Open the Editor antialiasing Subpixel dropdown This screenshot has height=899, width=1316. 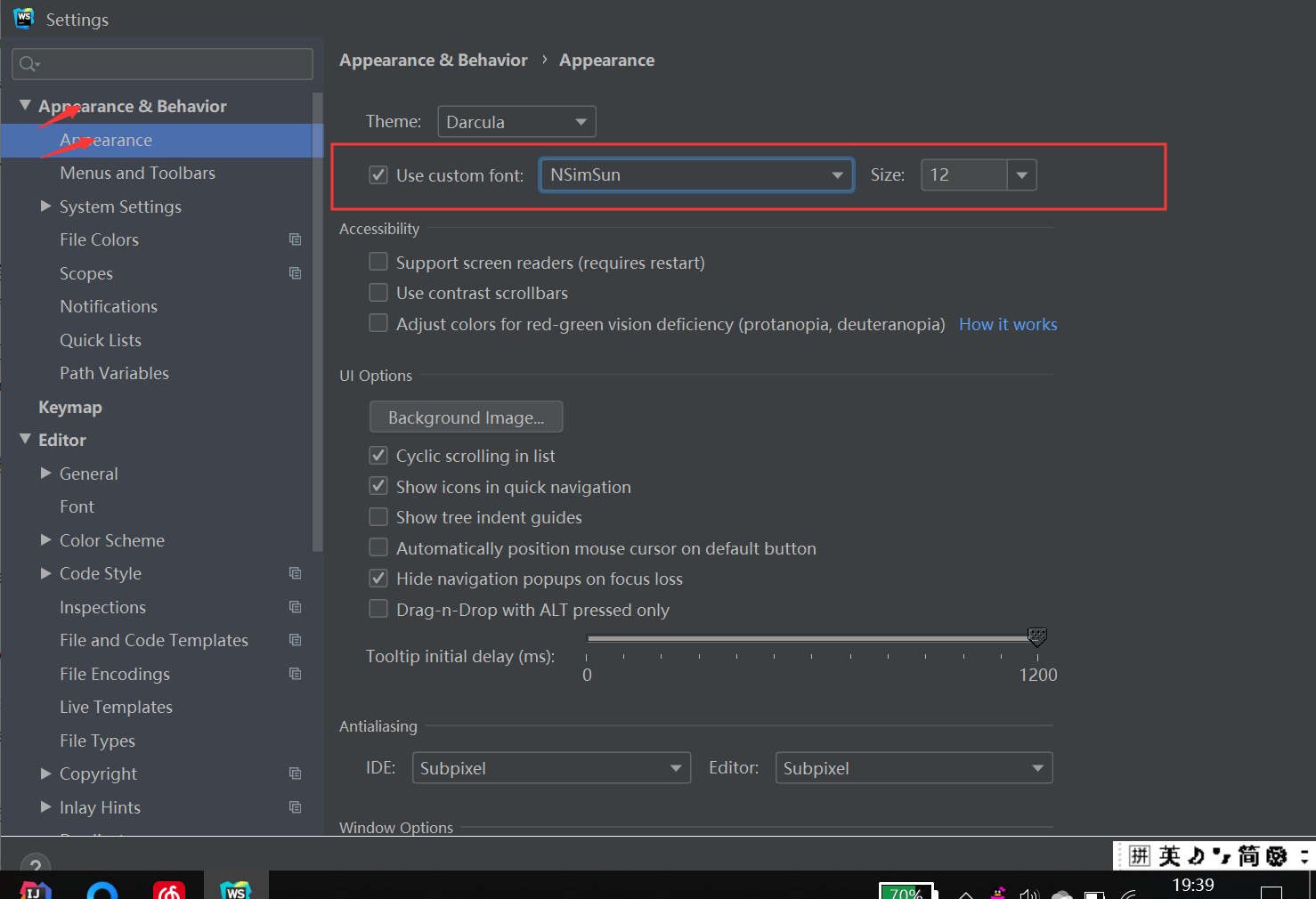[x=914, y=768]
